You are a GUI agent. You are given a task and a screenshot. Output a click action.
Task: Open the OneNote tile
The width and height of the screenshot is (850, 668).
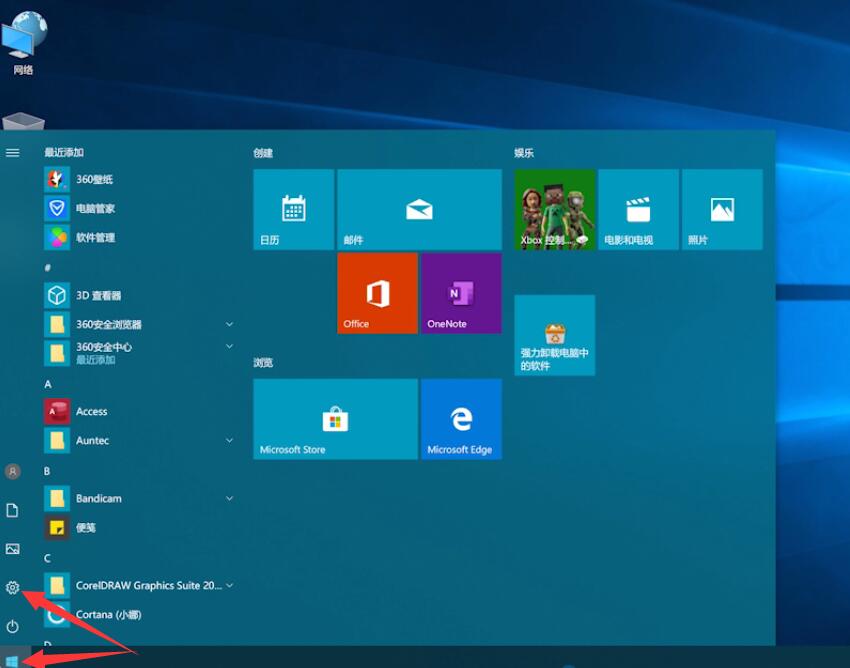click(x=461, y=293)
